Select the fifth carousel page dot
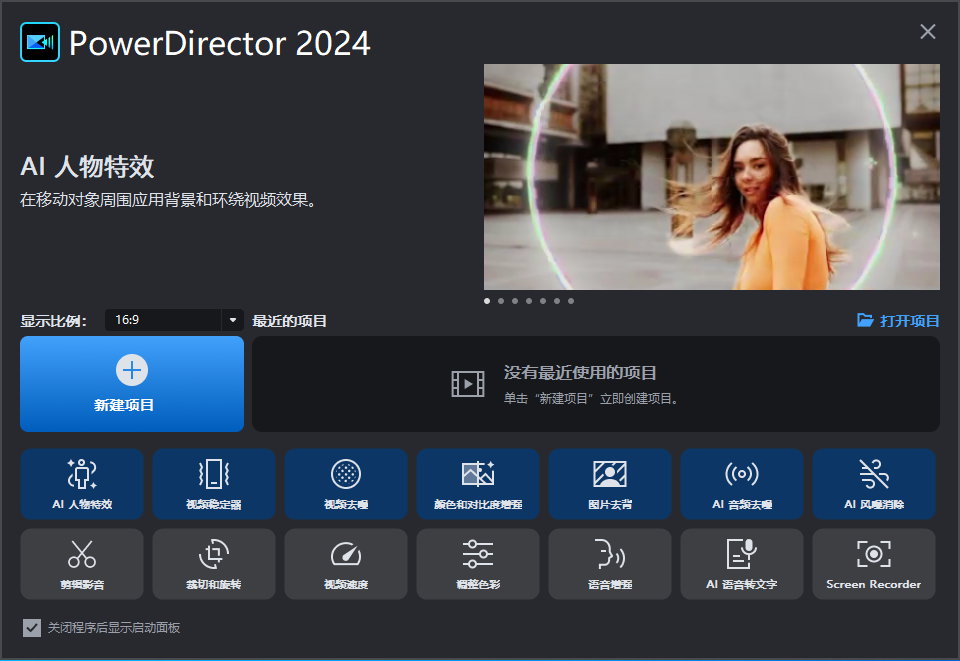 coord(543,301)
